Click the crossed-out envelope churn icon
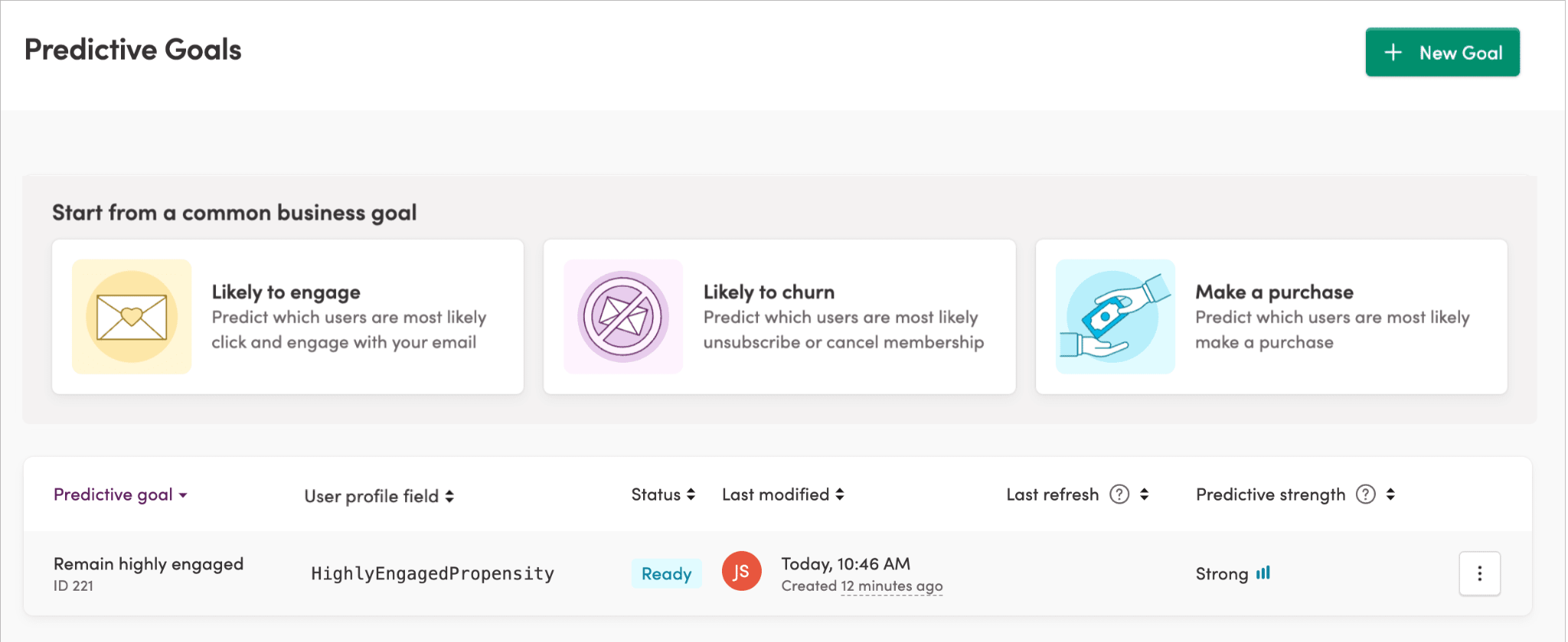Viewport: 1568px width, 642px height. tap(623, 317)
